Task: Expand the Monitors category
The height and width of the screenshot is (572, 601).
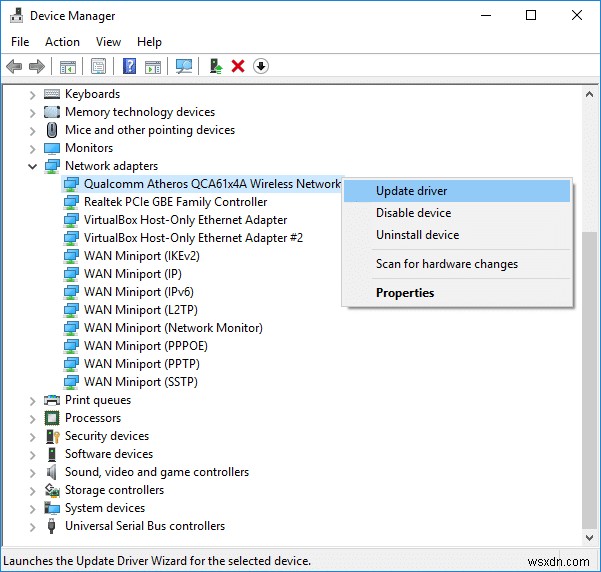Action: click(33, 149)
